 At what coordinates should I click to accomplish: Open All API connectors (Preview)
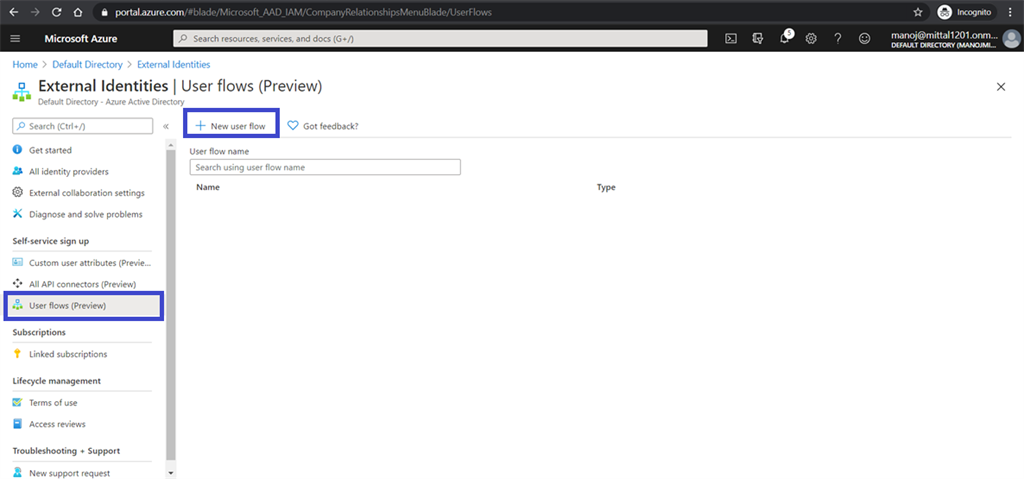click(82, 284)
